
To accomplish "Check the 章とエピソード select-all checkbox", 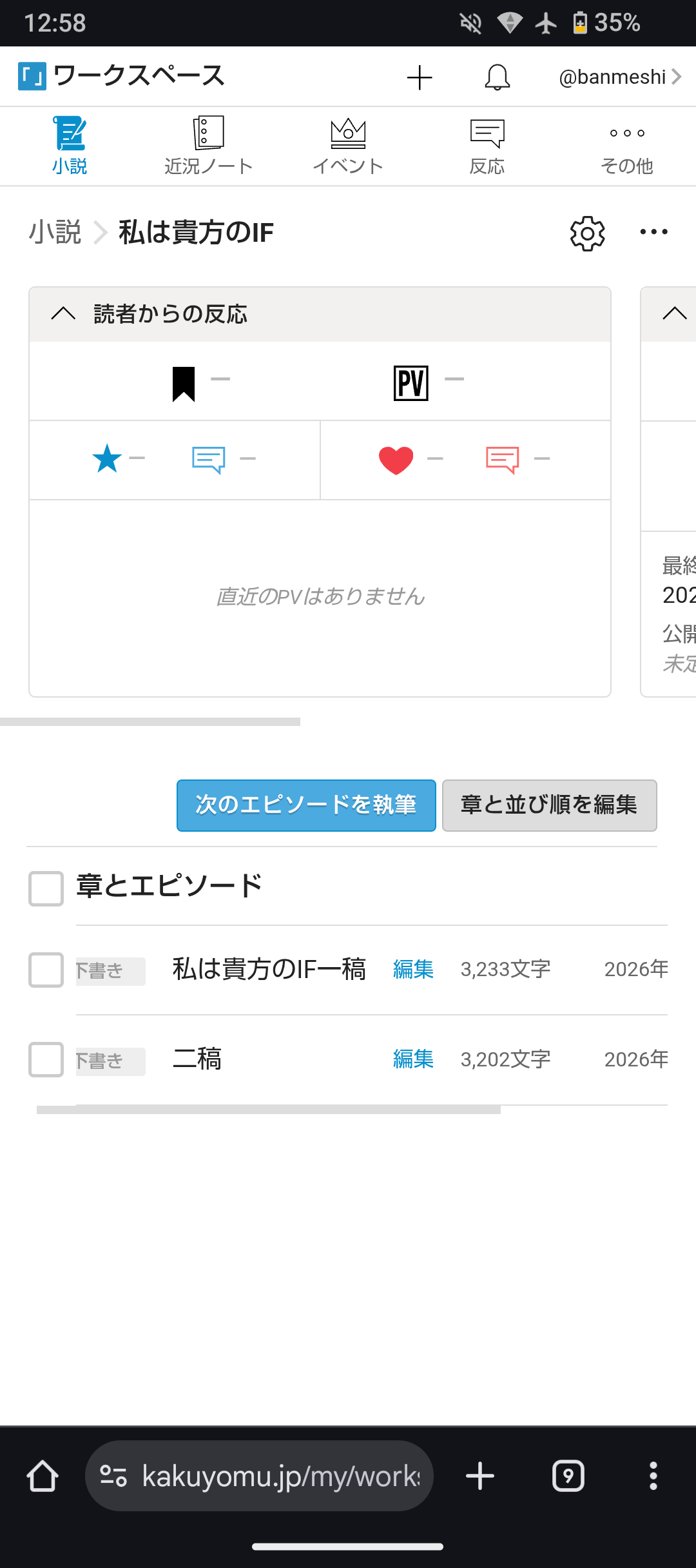I will coord(46,888).
